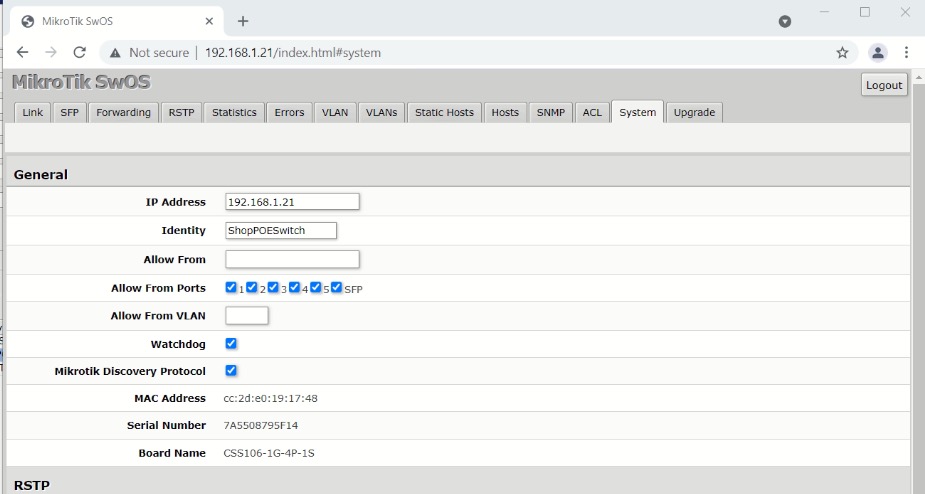Open the browser profile avatar menu

[x=878, y=53]
